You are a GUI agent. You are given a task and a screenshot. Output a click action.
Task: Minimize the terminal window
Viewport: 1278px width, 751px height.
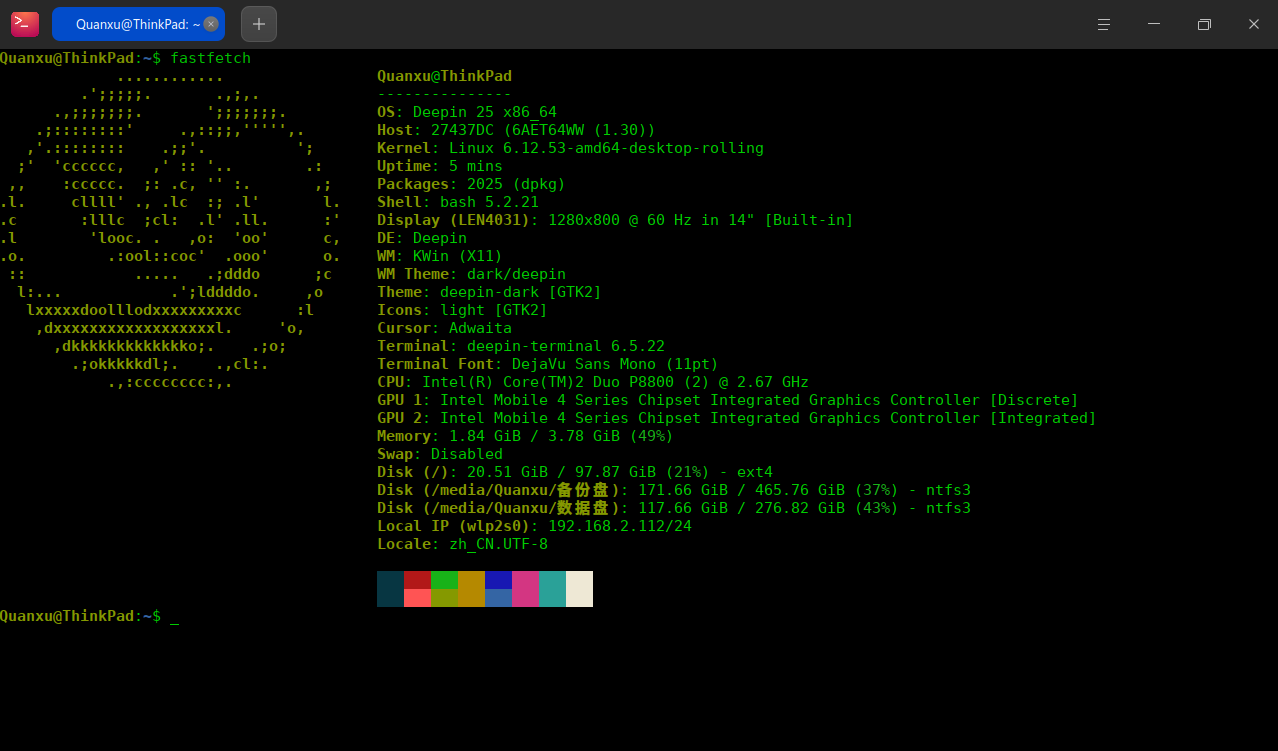click(x=1154, y=24)
